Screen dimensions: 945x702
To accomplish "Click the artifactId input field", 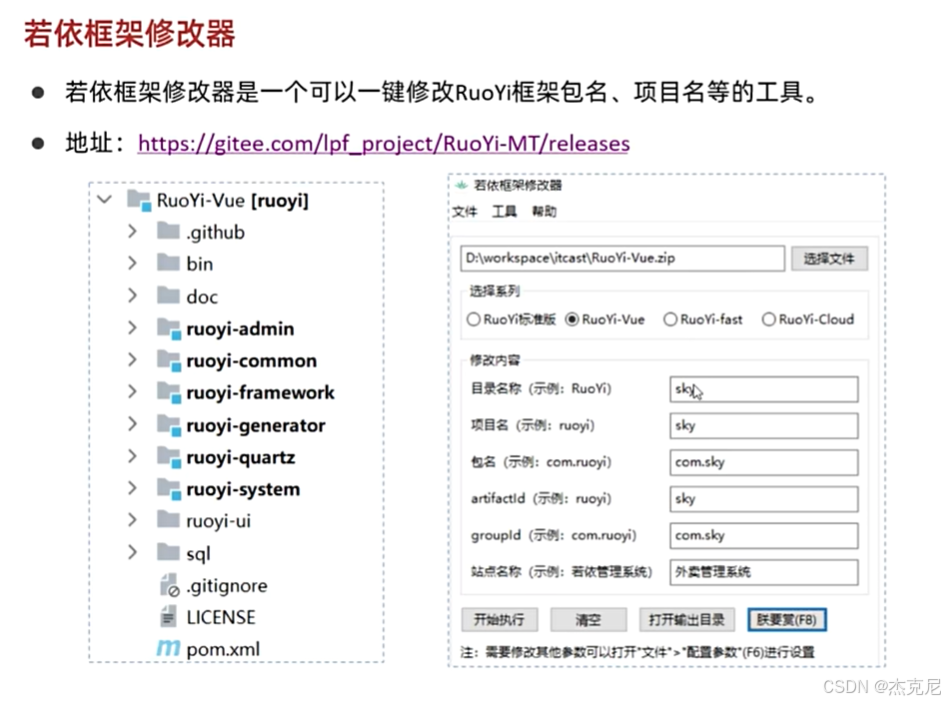I will coord(764,499).
